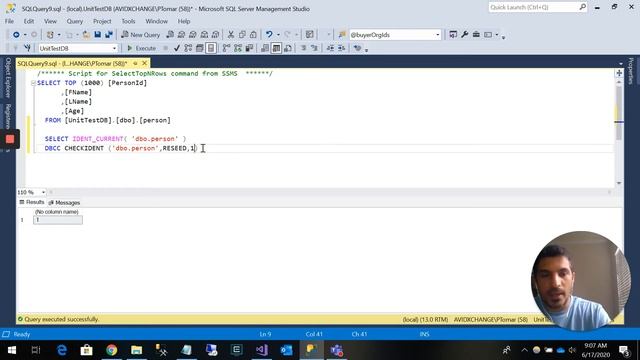Open the Tools menu
Image resolution: width=640 pixels, height=360 pixels.
(128, 21)
